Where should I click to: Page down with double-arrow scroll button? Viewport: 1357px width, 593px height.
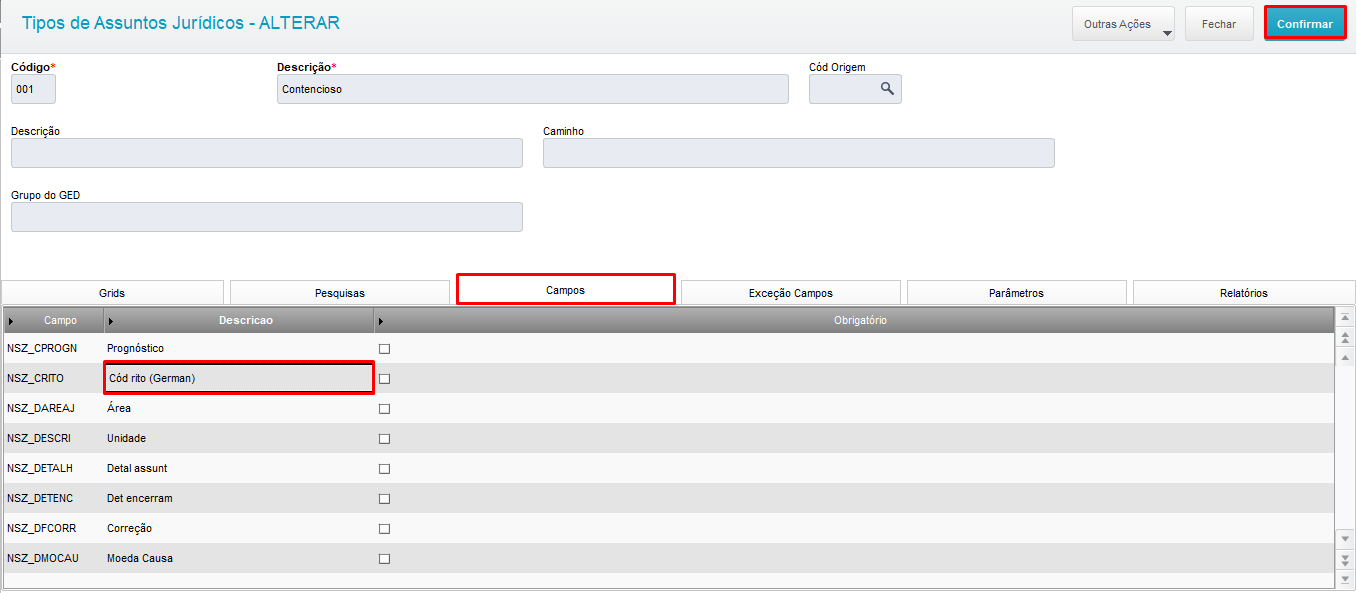click(x=1345, y=558)
